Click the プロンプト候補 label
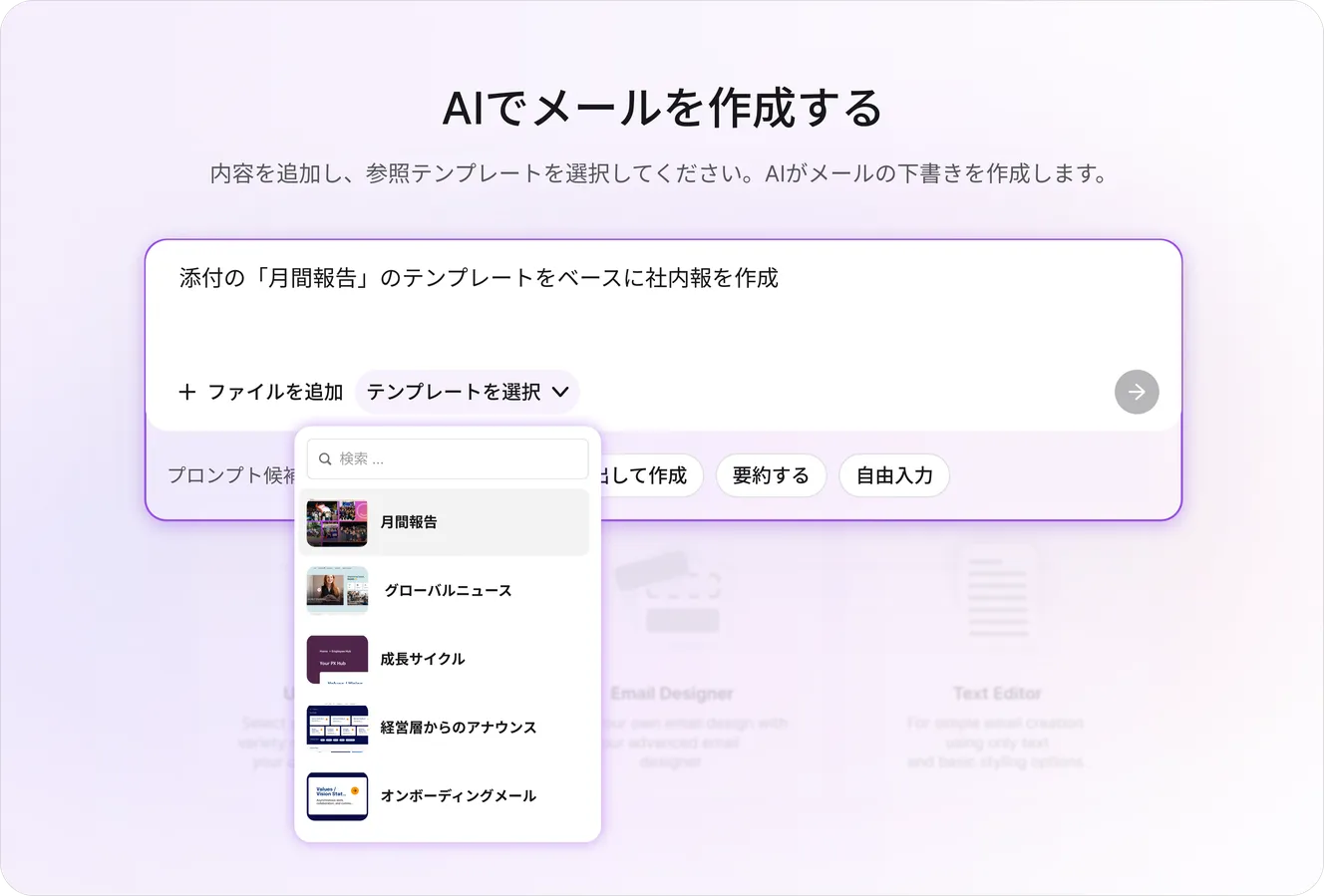1324x896 pixels. click(x=231, y=475)
